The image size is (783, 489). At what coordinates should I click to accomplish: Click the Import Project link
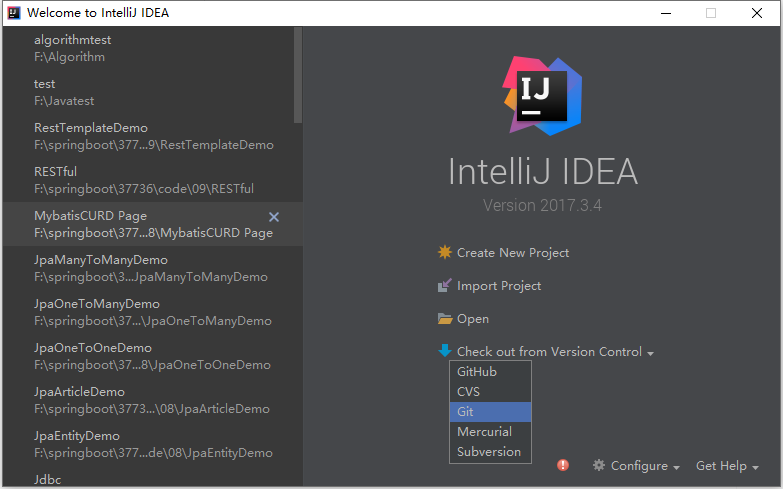point(499,286)
